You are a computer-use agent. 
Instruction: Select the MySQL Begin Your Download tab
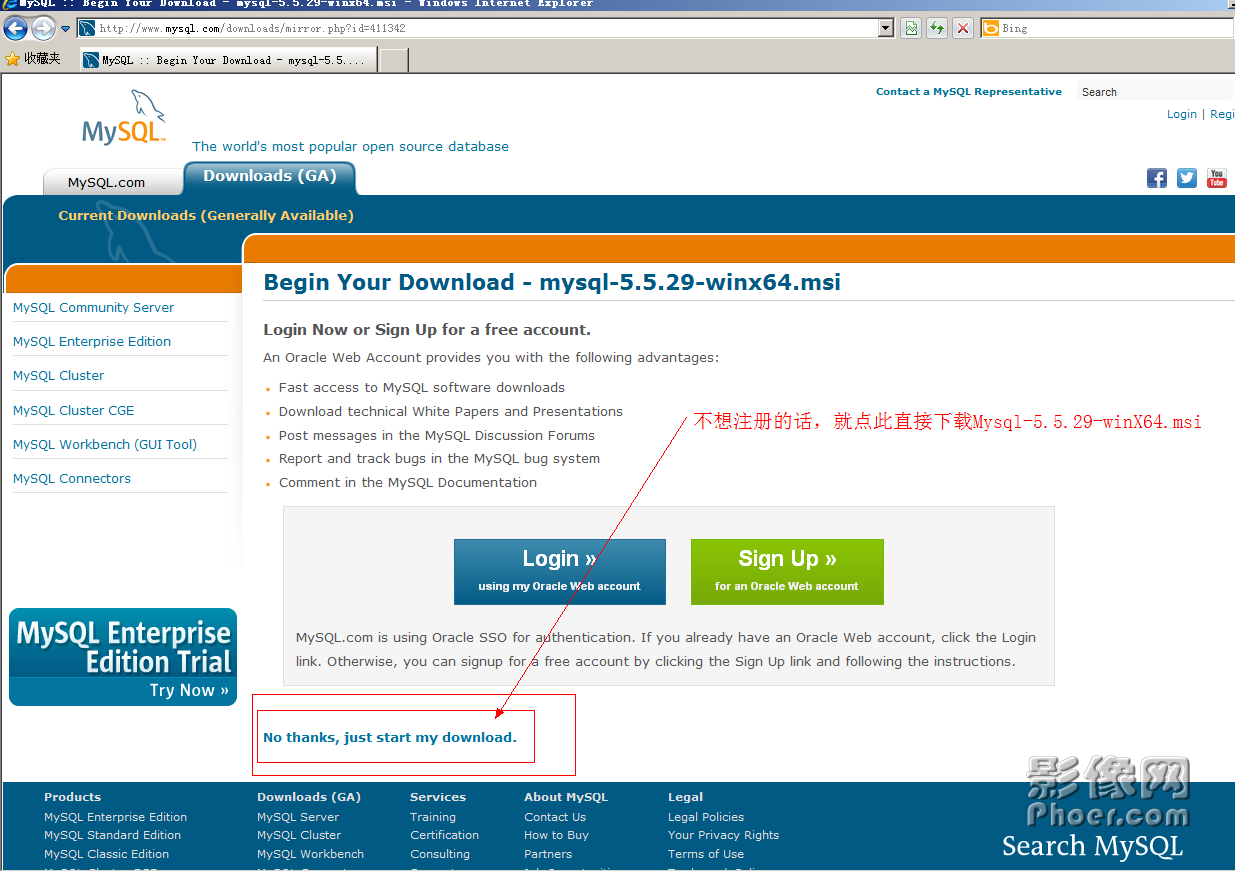(x=228, y=60)
